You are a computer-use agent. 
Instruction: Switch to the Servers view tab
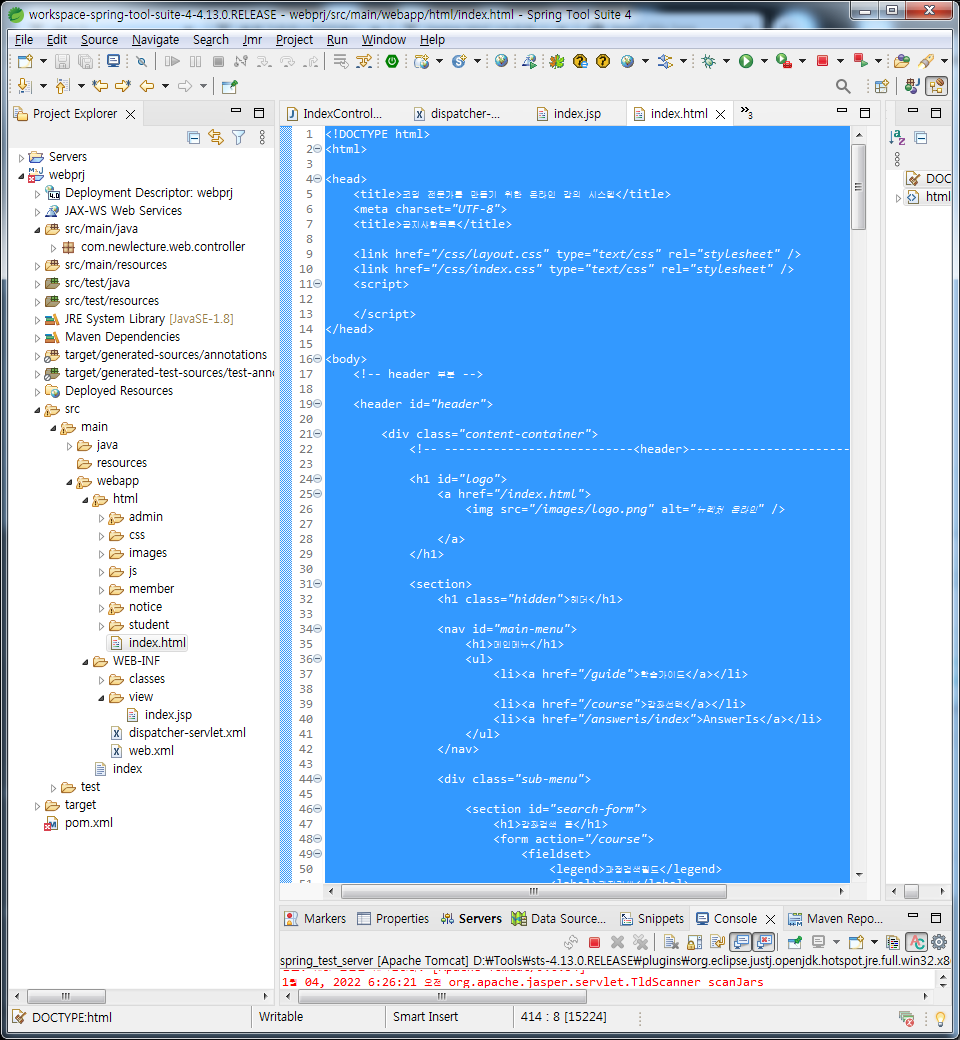pos(471,919)
